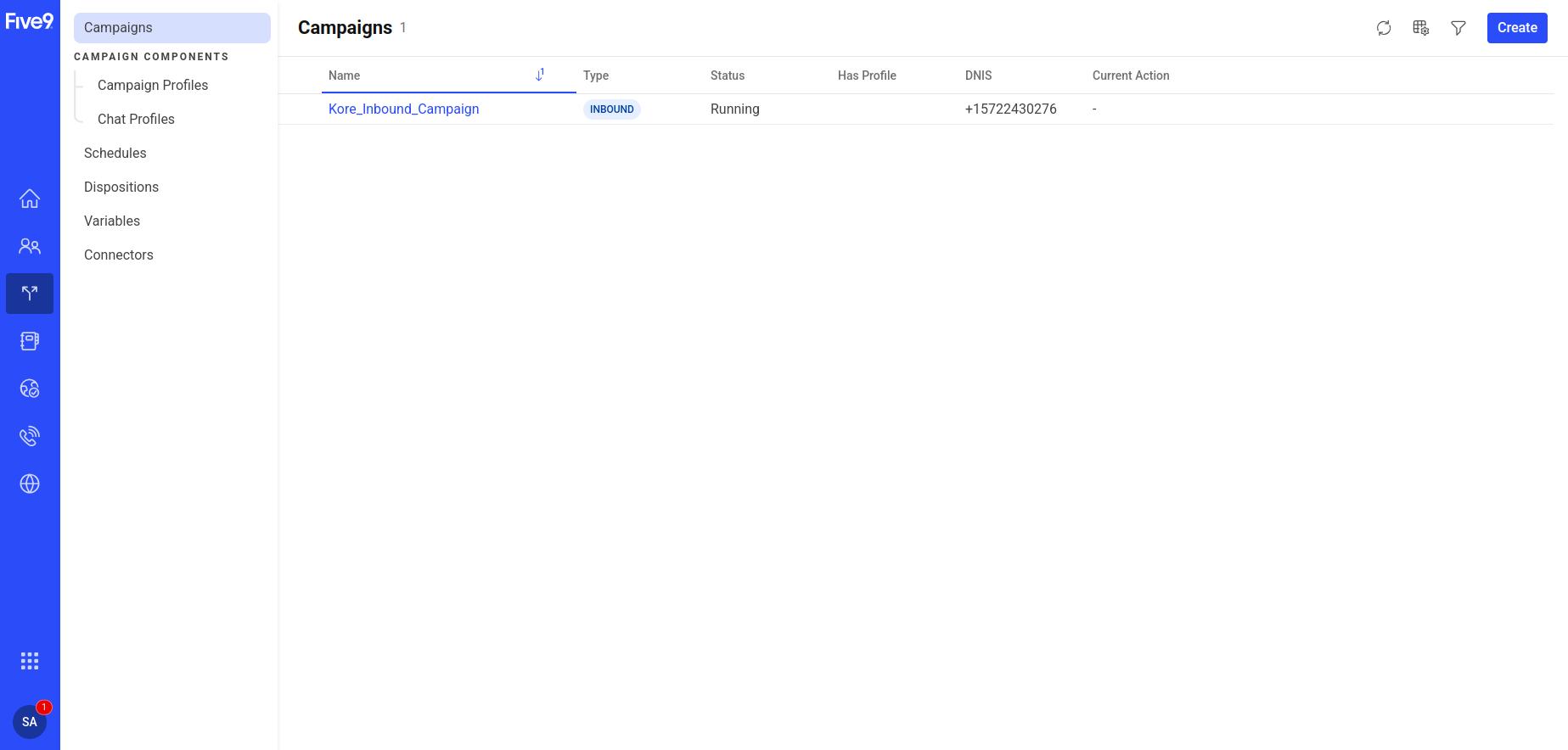
Task: Select the campaign routing arrows icon
Action: [x=30, y=294]
